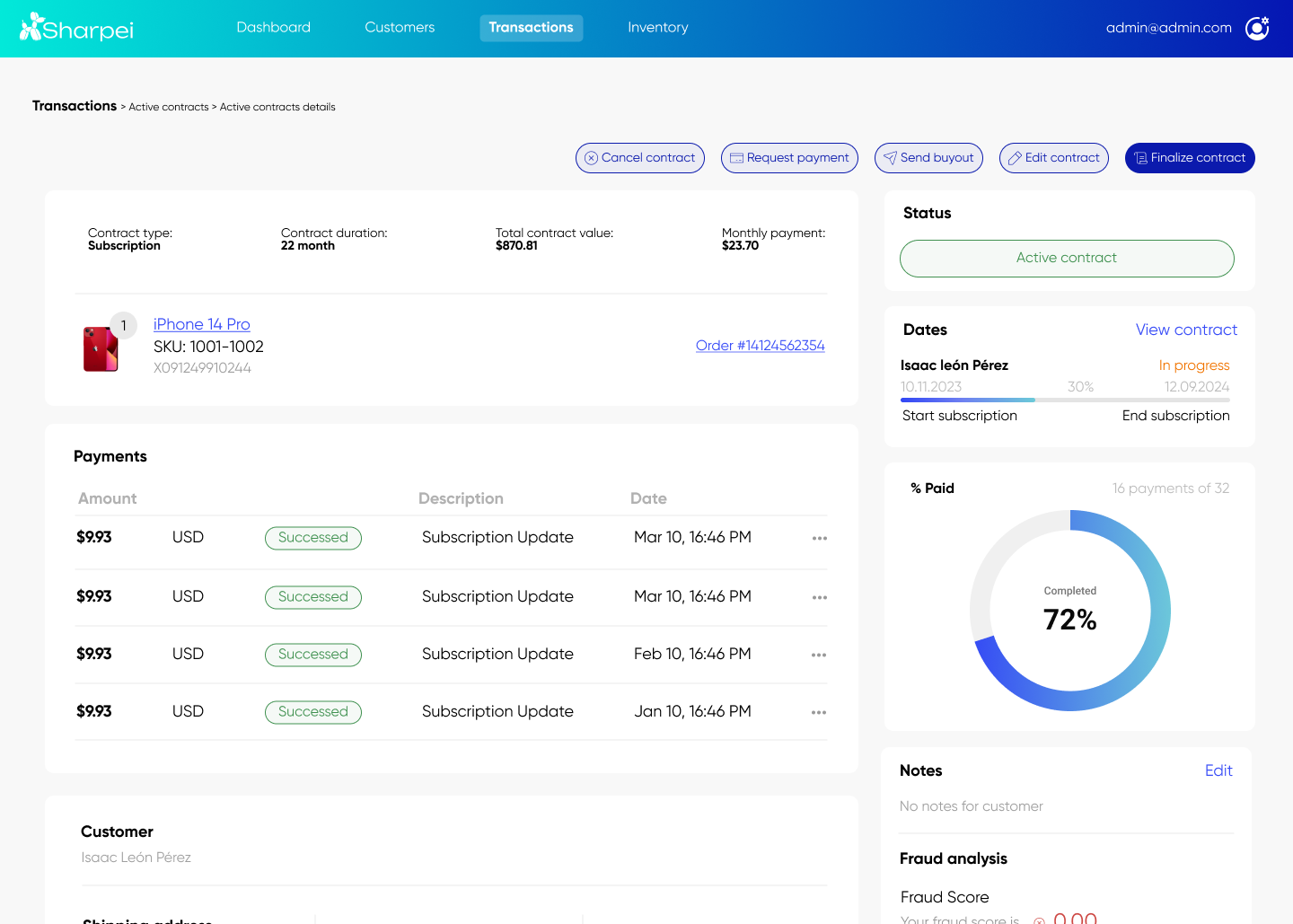
Task: Open the ellipsis menu for Jan 10 payment
Action: (x=819, y=712)
